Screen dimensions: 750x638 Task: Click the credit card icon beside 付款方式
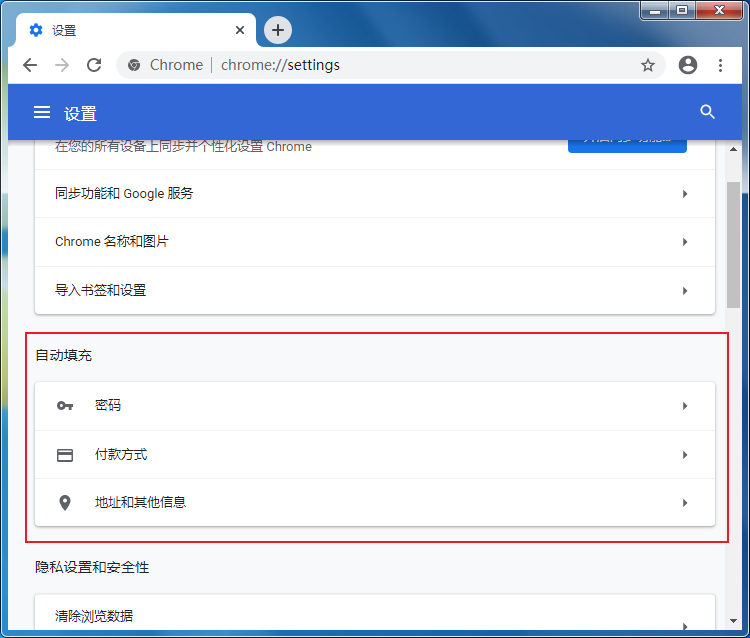point(65,455)
